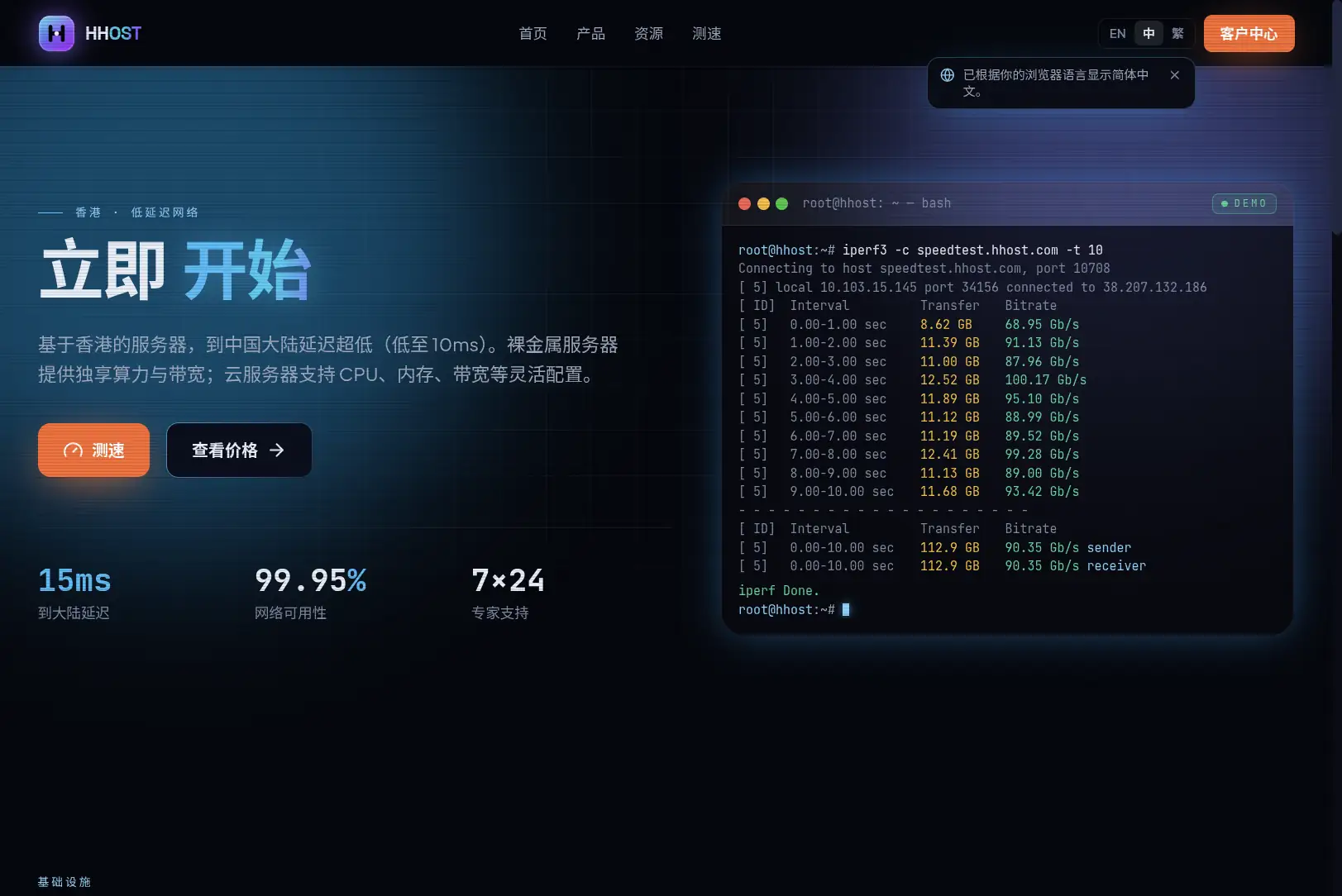Click the red terminal window dot
1342x896 pixels.
(744, 203)
